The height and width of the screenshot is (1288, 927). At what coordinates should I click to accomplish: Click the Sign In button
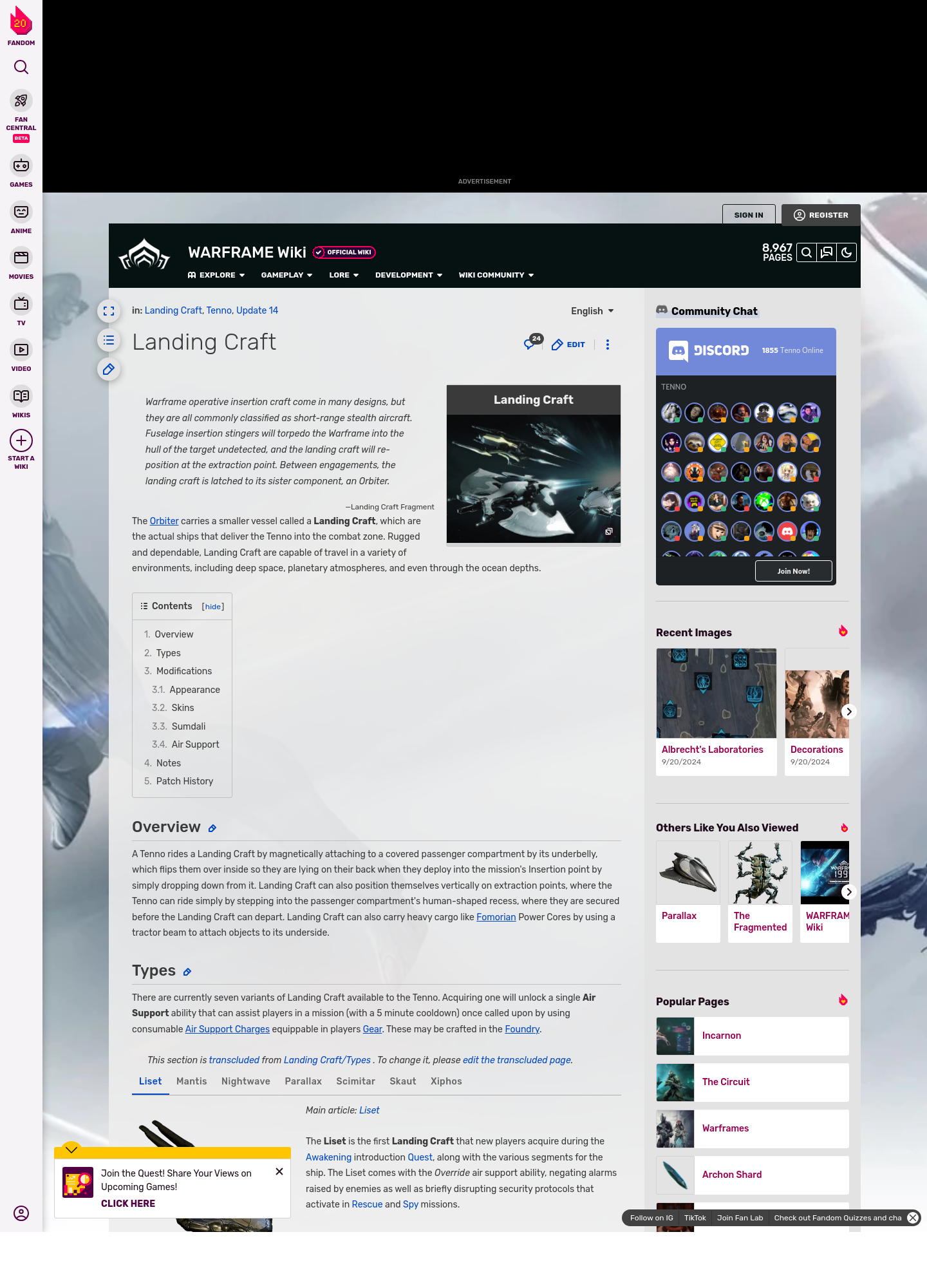749,215
